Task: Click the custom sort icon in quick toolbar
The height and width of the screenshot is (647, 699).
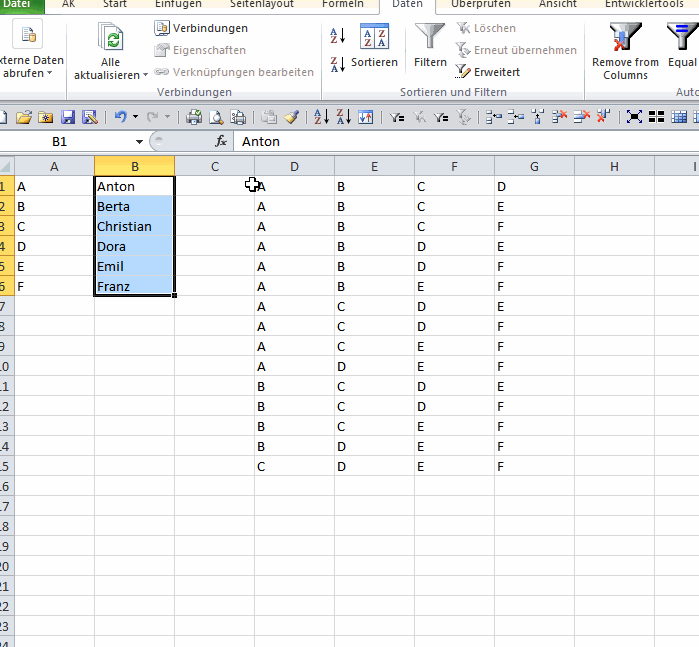Action: click(x=366, y=117)
